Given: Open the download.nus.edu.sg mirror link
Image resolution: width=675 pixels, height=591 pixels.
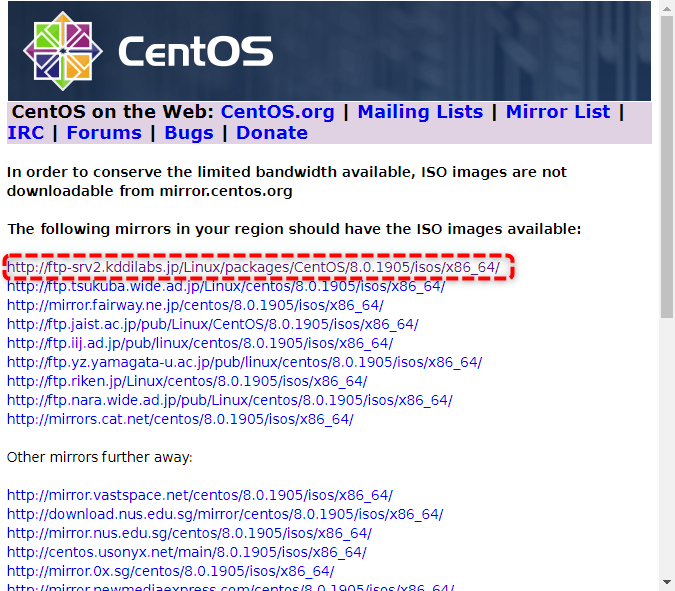Looking at the screenshot, I should (x=225, y=514).
